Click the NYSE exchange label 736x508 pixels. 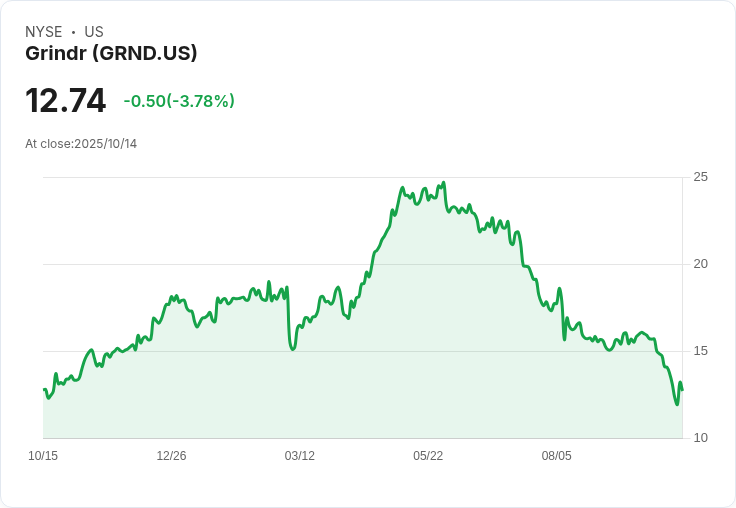(x=44, y=32)
